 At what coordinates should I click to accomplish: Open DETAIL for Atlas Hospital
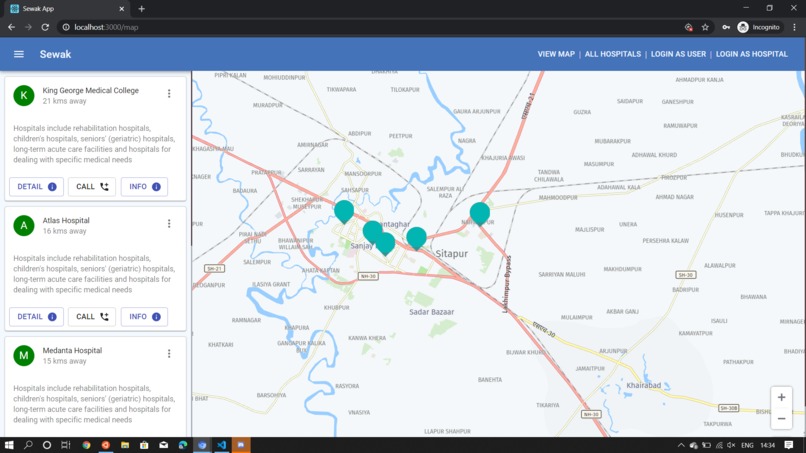click(x=36, y=317)
